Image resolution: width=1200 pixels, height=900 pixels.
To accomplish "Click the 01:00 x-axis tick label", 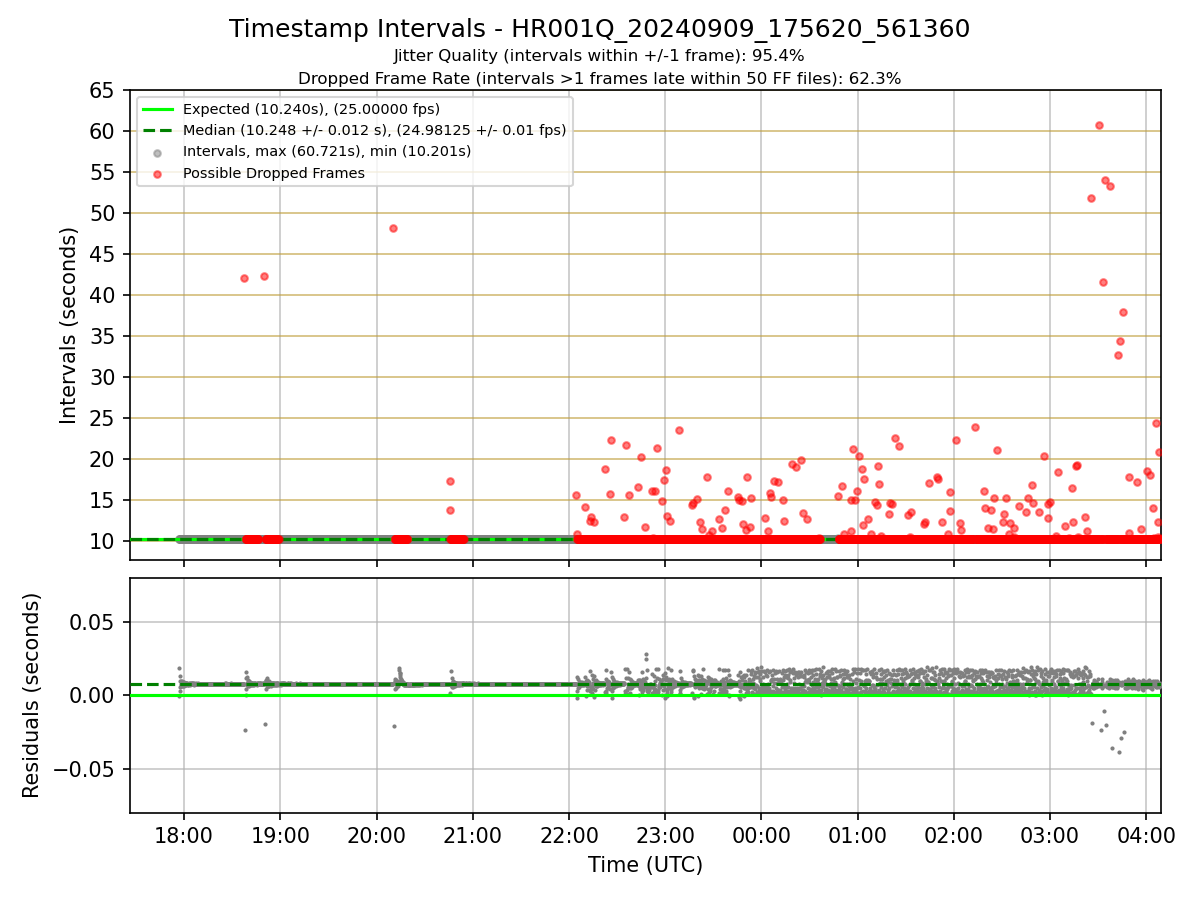I will point(858,834).
